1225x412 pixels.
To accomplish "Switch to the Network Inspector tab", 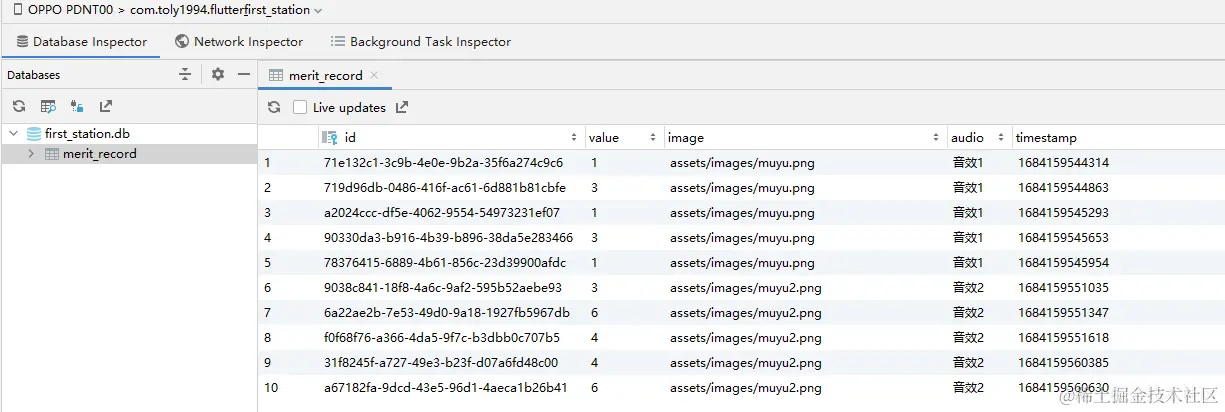I will (x=238, y=42).
